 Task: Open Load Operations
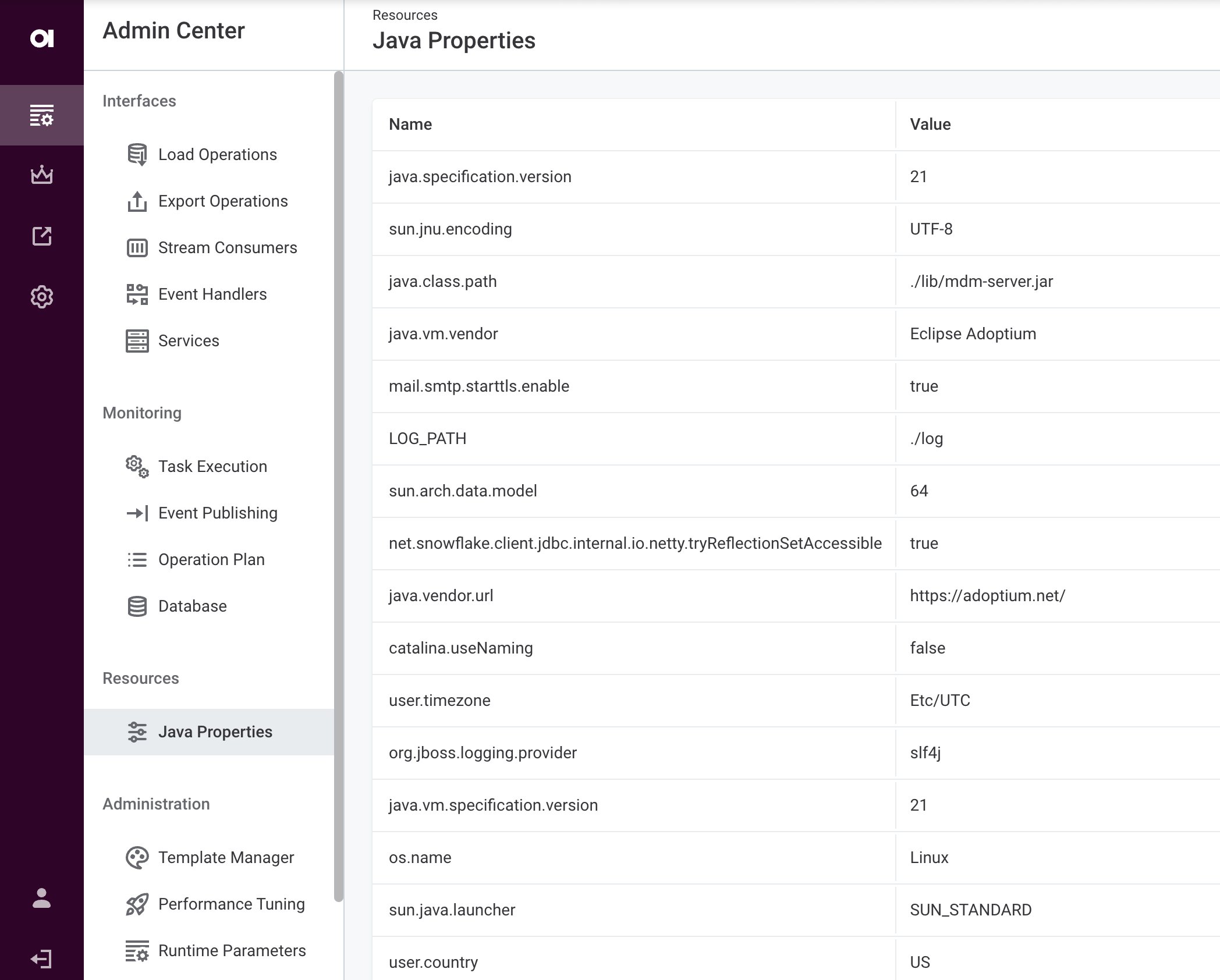[217, 155]
